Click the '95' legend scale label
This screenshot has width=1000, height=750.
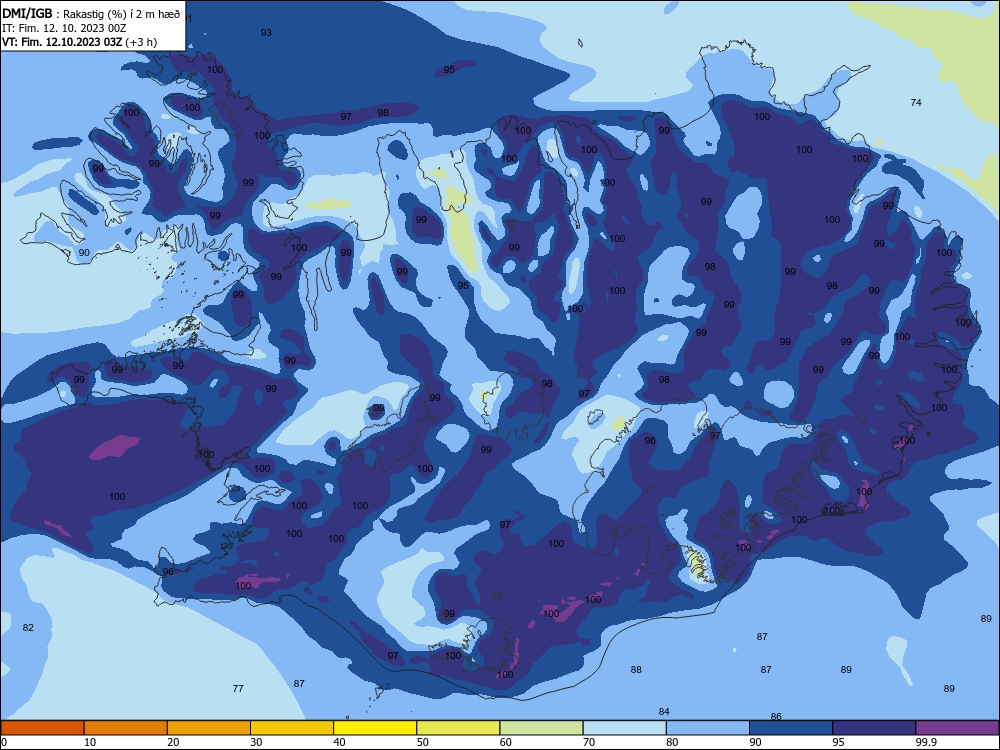coord(838,742)
